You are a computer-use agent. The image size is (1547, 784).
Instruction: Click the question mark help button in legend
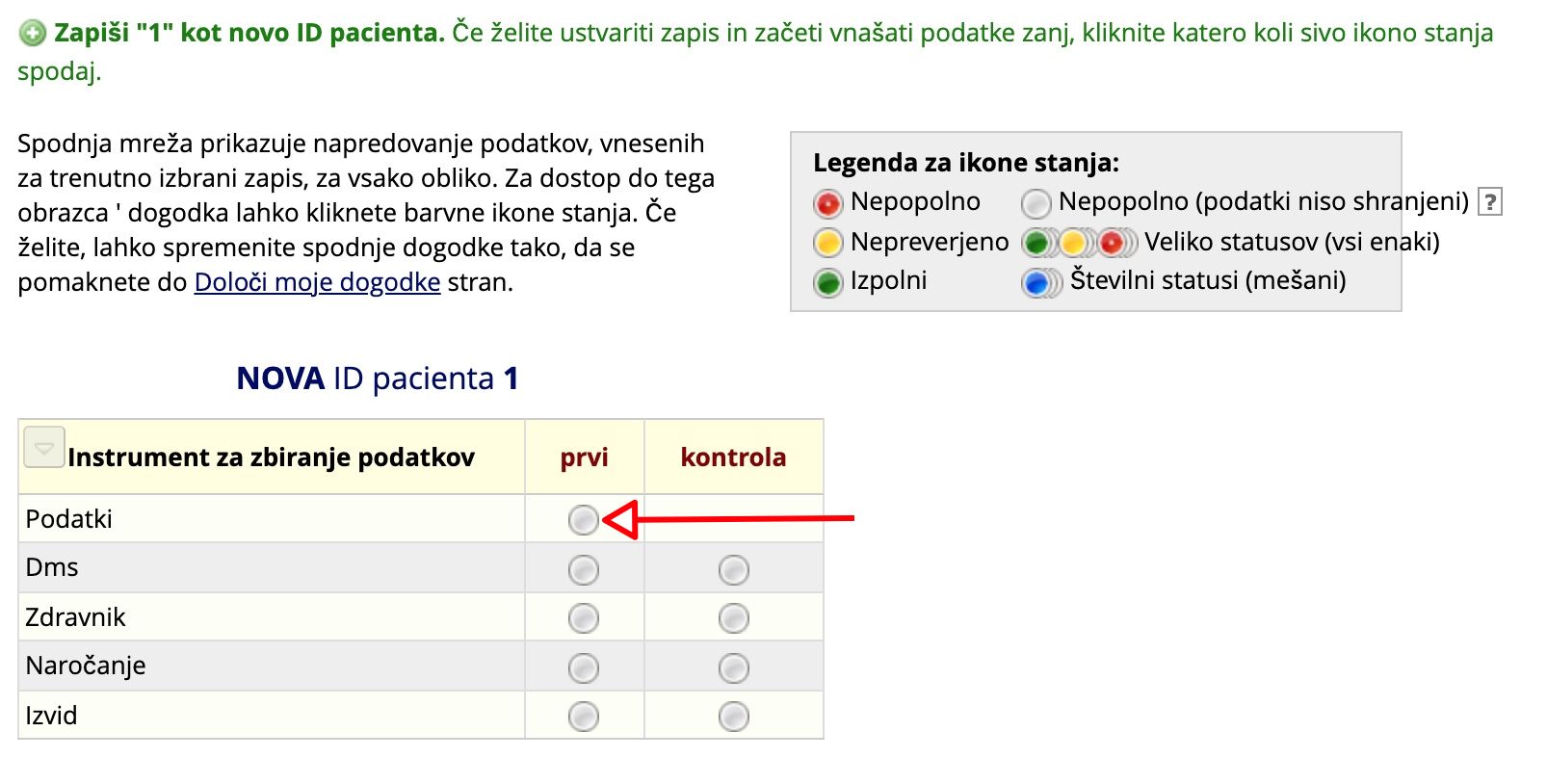click(1489, 202)
